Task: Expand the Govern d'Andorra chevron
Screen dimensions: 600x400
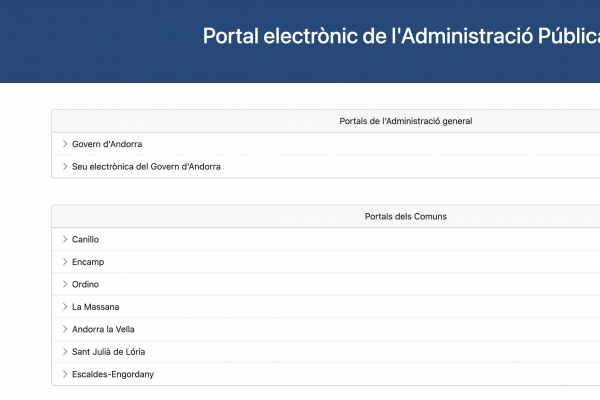Action: coord(65,144)
